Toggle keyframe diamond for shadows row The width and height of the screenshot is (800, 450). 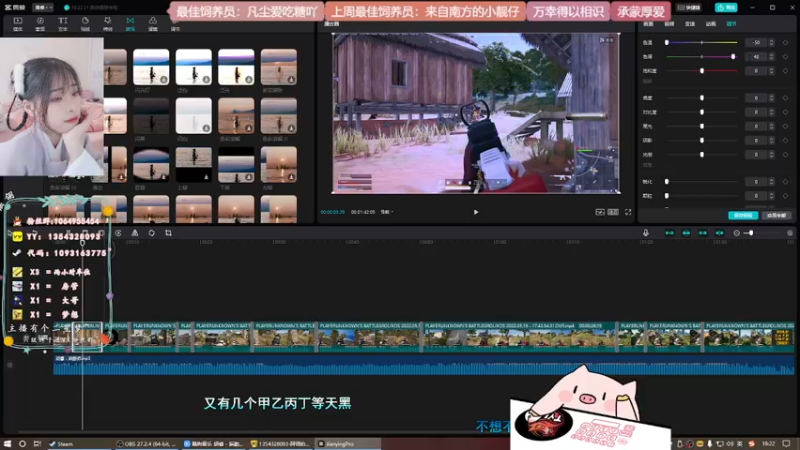(x=785, y=140)
